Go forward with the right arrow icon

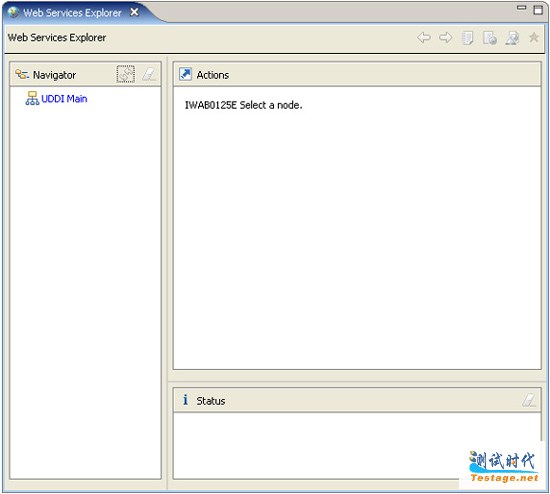point(445,38)
